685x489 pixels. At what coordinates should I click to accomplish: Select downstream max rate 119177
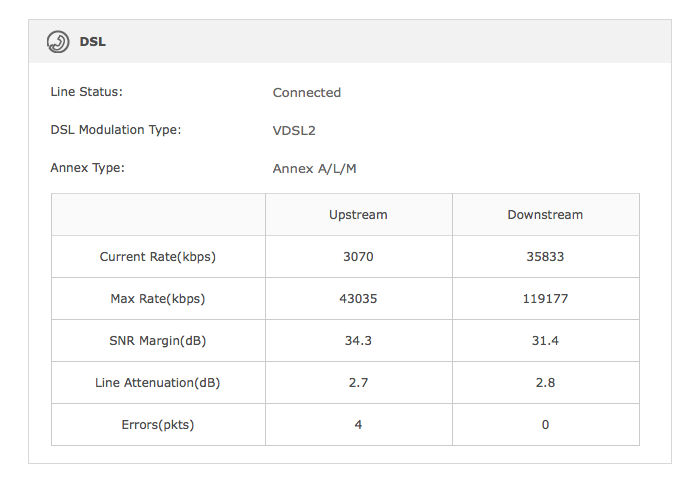tap(545, 298)
